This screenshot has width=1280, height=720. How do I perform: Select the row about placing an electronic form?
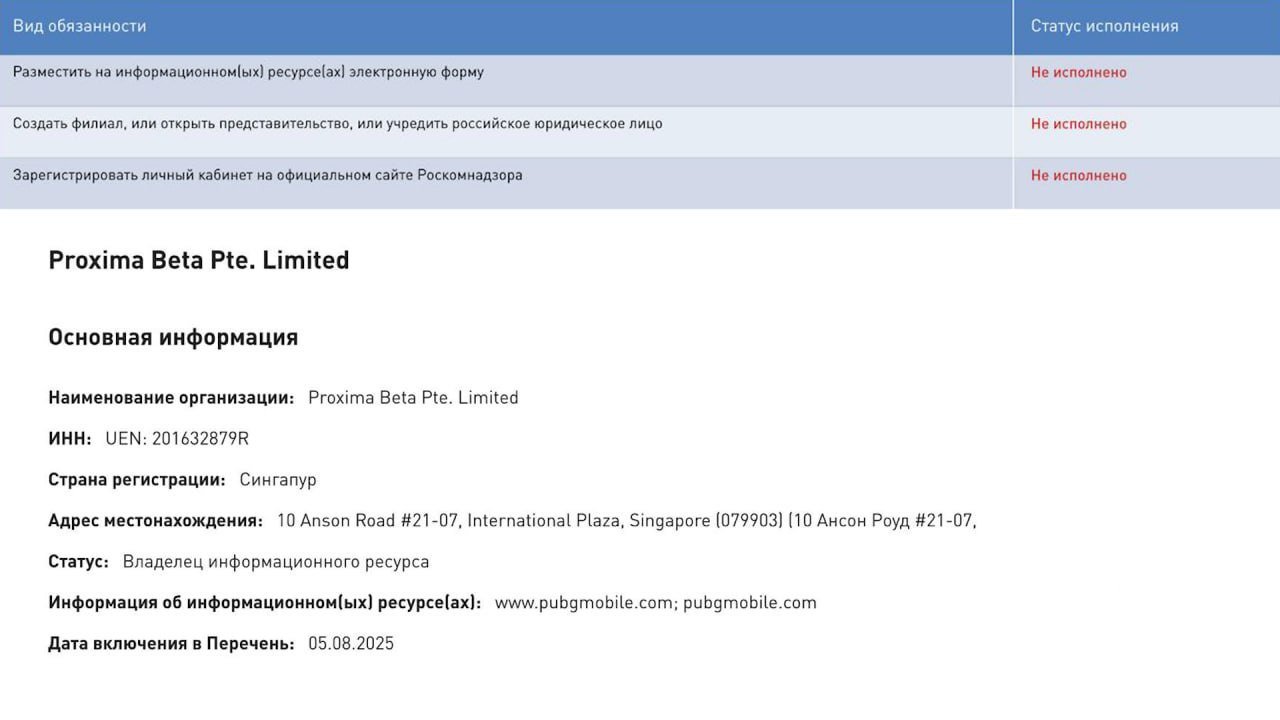[x=248, y=72]
